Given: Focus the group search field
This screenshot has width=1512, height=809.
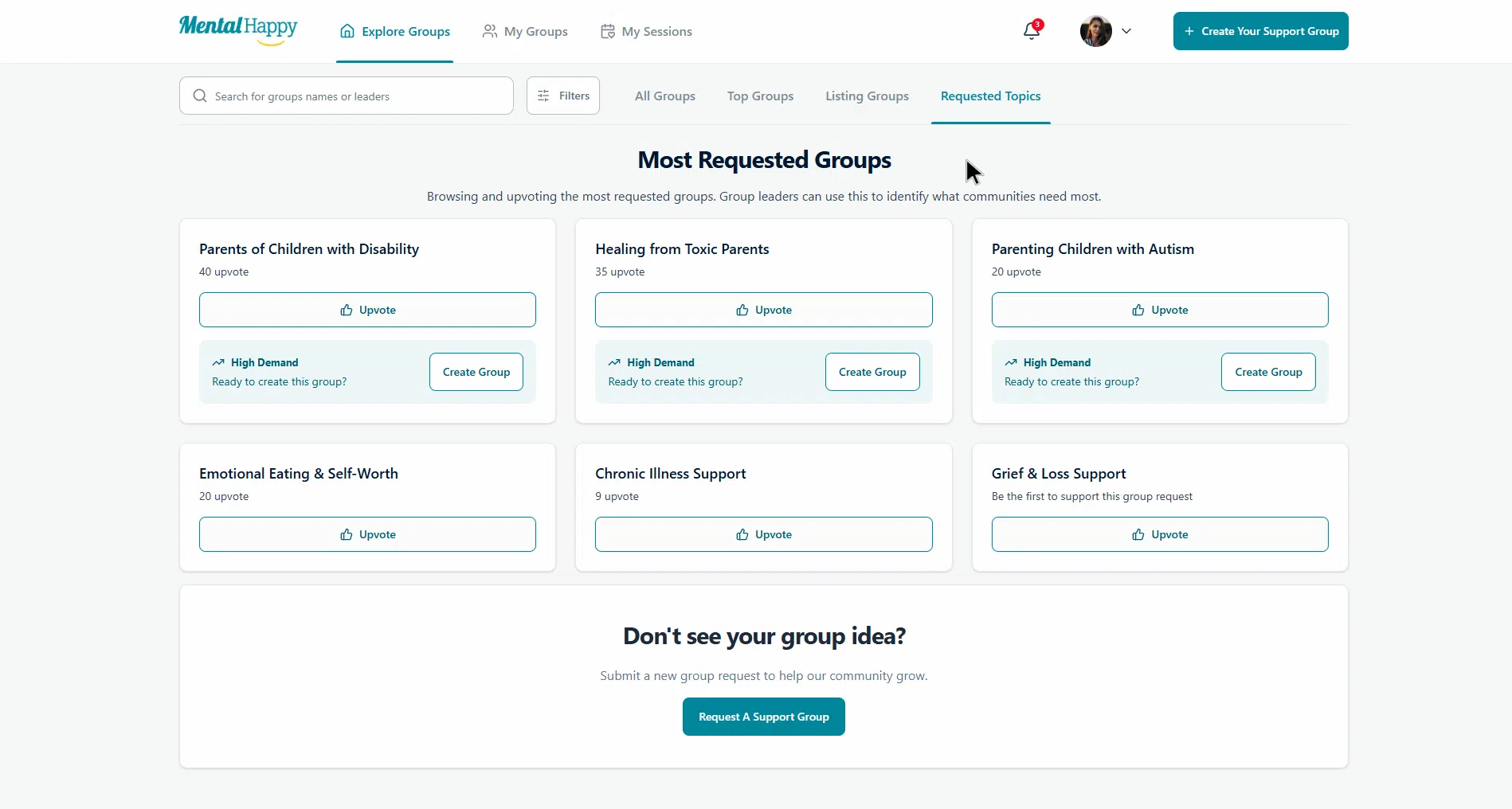Looking at the screenshot, I should point(347,96).
